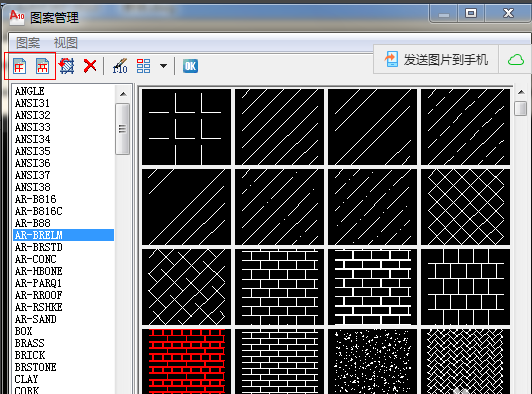This screenshot has height=394, width=532.
Task: Click 发送图片到手机 button
Action: click(x=436, y=60)
